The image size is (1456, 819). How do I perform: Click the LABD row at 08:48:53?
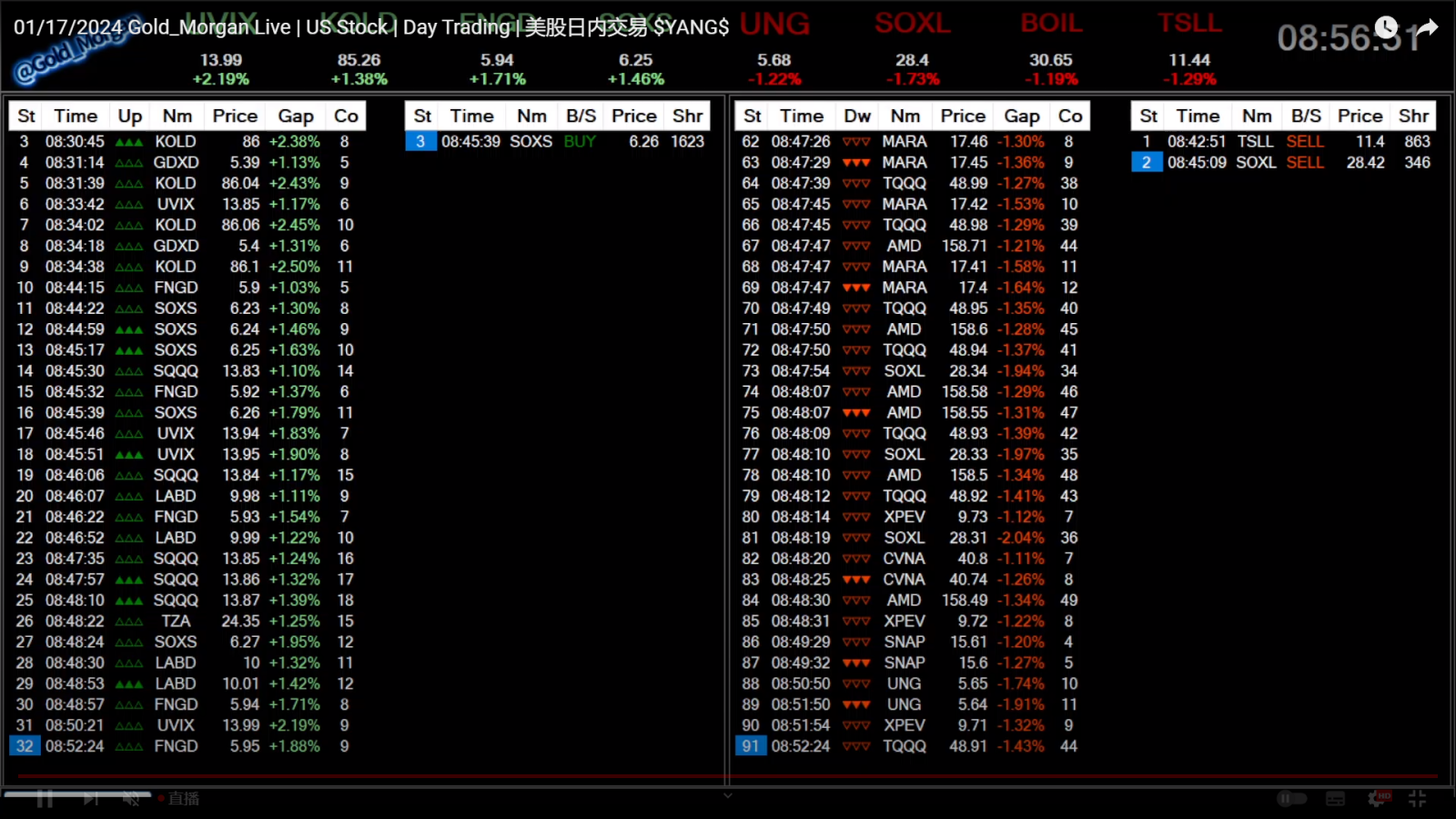coord(187,683)
